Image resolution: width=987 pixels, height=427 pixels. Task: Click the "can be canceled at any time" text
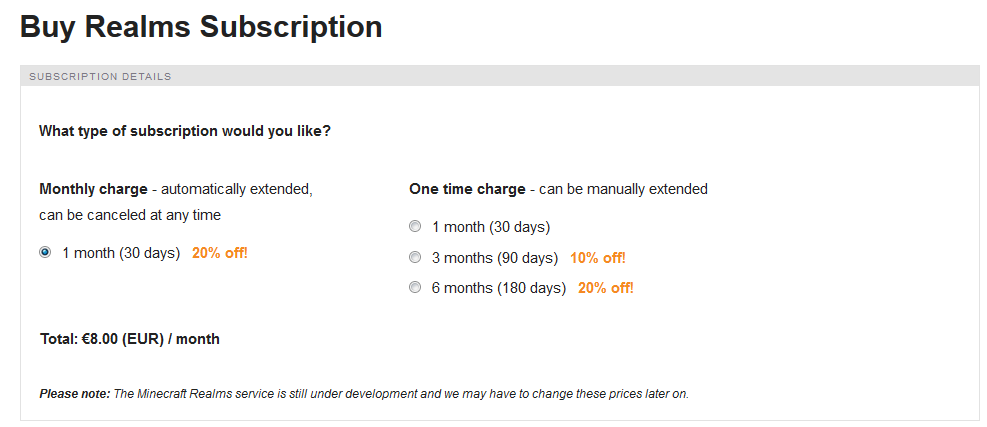130,214
